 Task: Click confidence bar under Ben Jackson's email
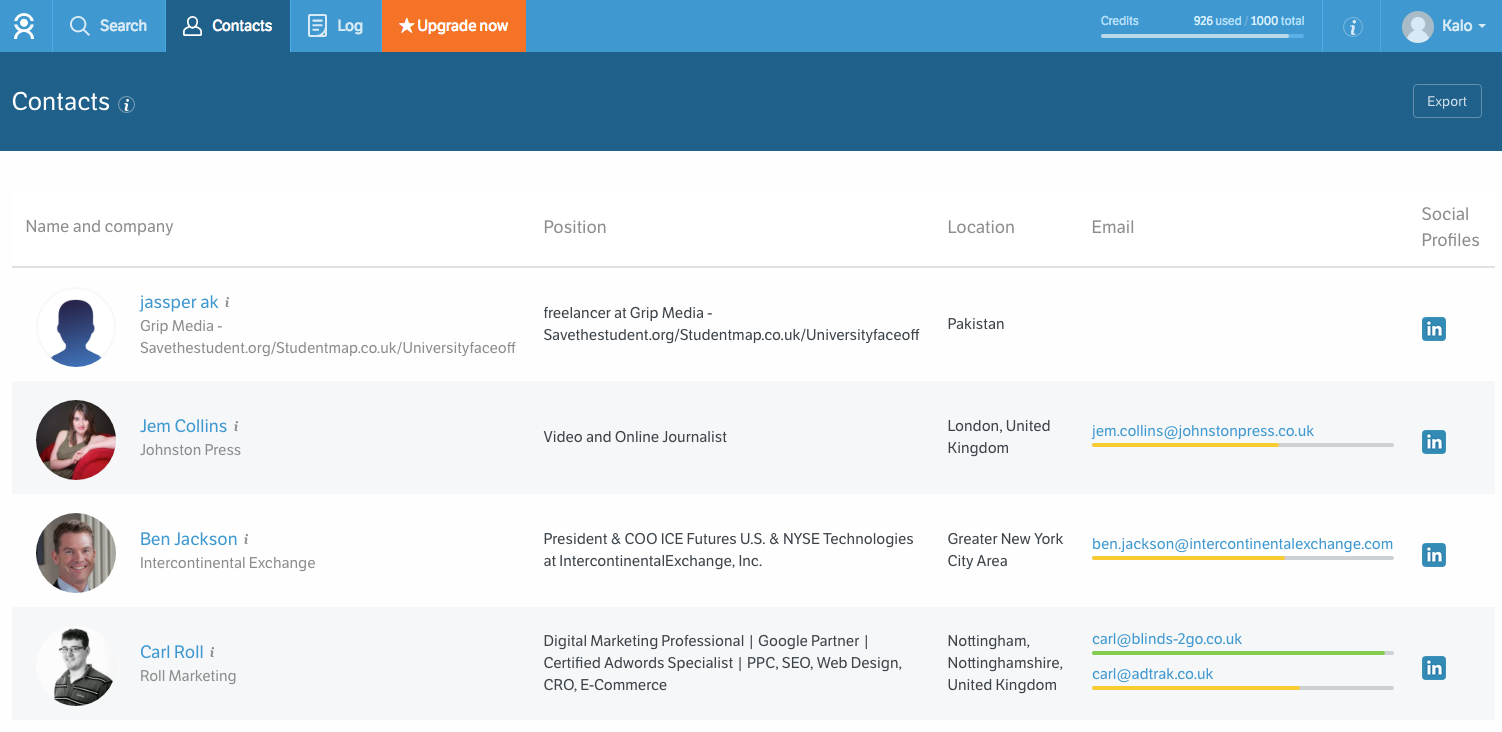click(1243, 558)
